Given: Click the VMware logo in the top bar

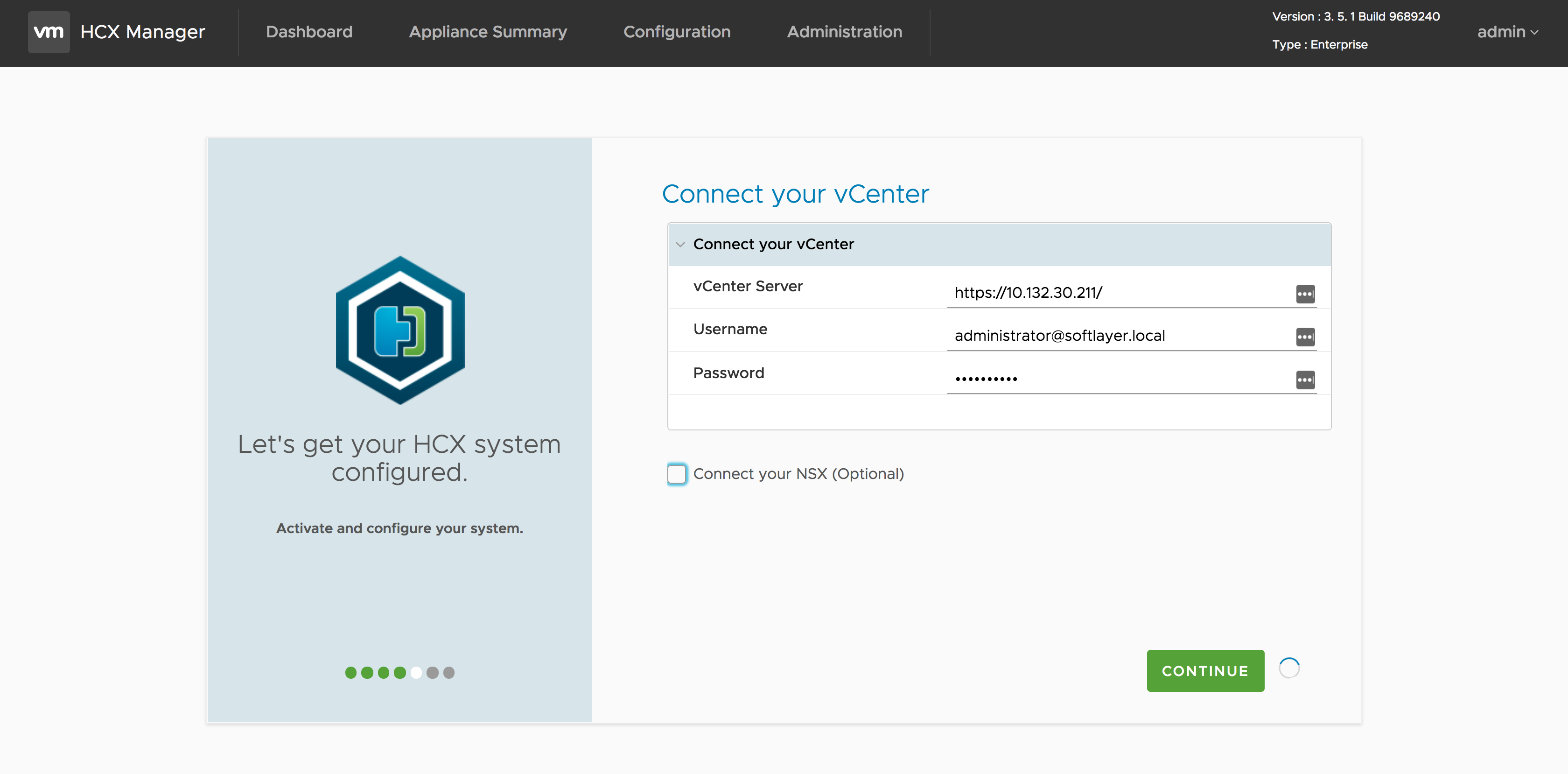Looking at the screenshot, I should click(49, 32).
